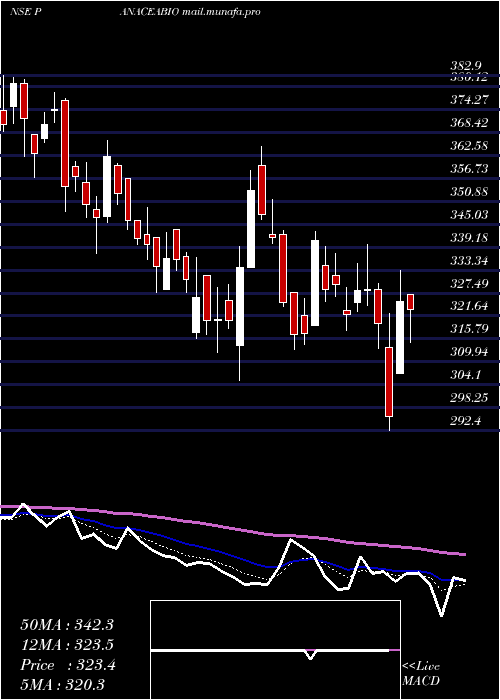
Task: Click the 339.18 price axis label
Action: tap(469, 238)
